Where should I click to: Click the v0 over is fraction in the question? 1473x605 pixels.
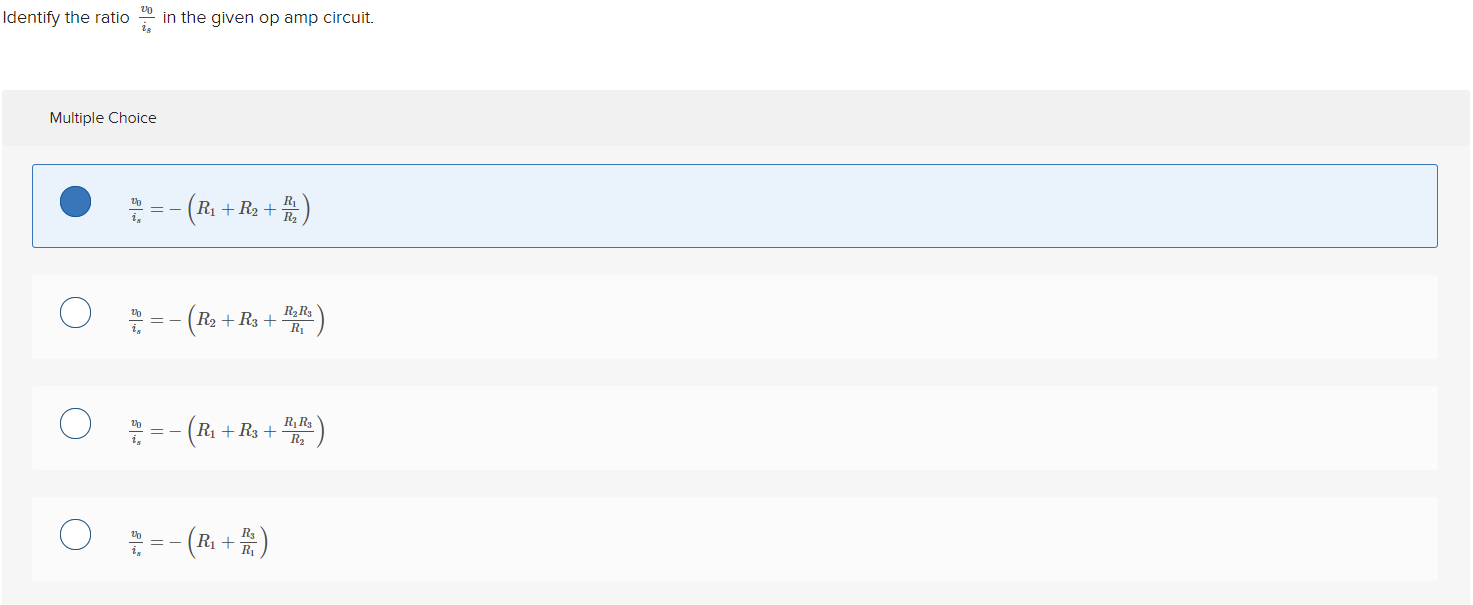coord(146,17)
